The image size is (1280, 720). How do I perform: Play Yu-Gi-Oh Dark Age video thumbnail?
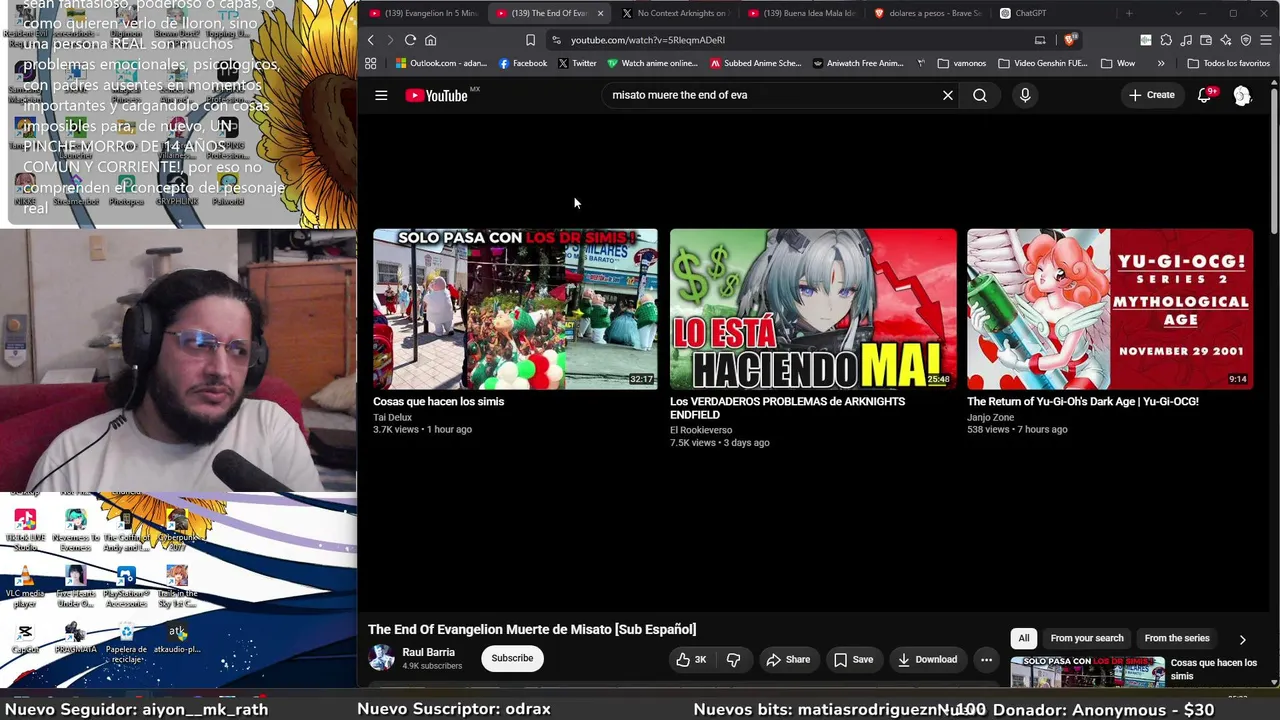[1110, 309]
